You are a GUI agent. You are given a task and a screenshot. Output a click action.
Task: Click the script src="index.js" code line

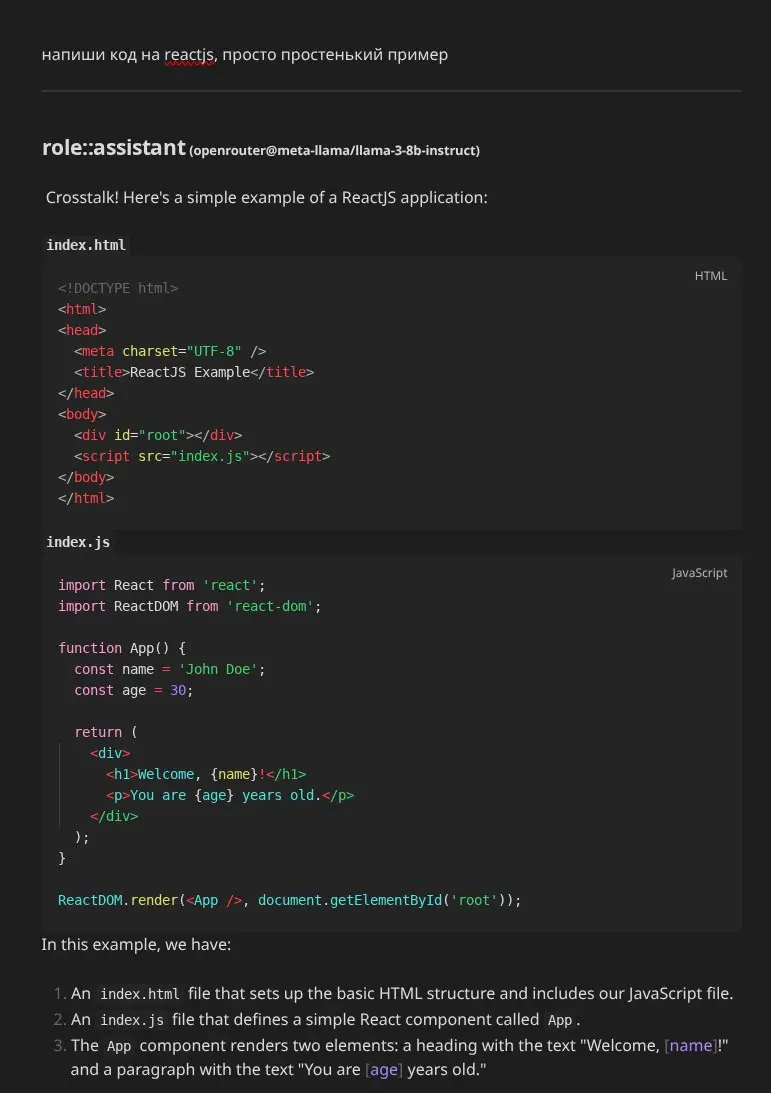click(x=201, y=456)
